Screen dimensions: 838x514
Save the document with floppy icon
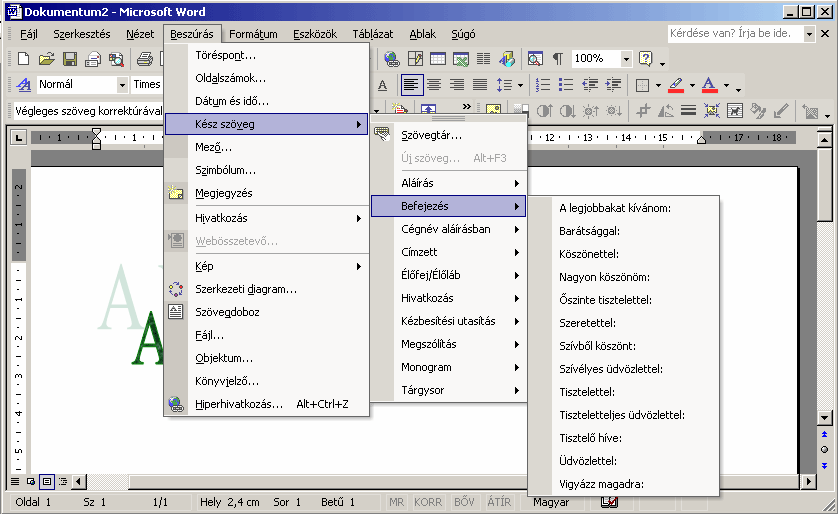tap(70, 59)
